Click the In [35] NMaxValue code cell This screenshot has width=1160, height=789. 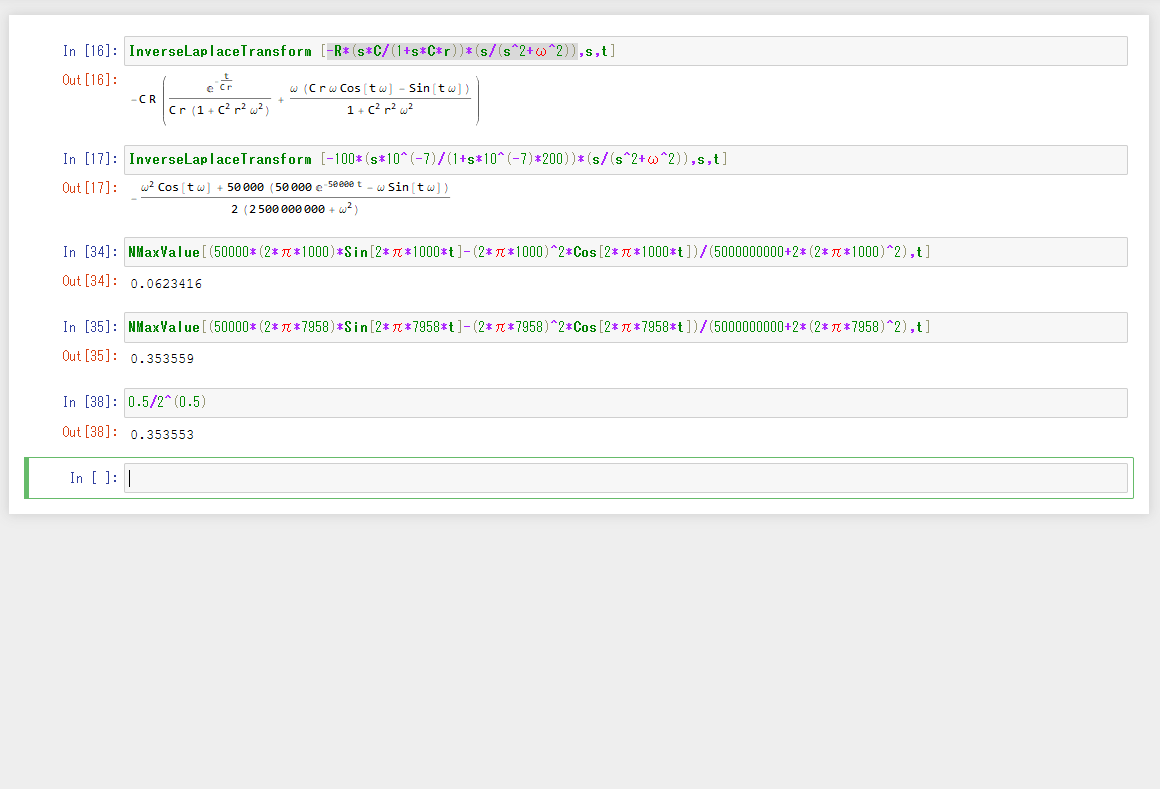click(x=625, y=328)
